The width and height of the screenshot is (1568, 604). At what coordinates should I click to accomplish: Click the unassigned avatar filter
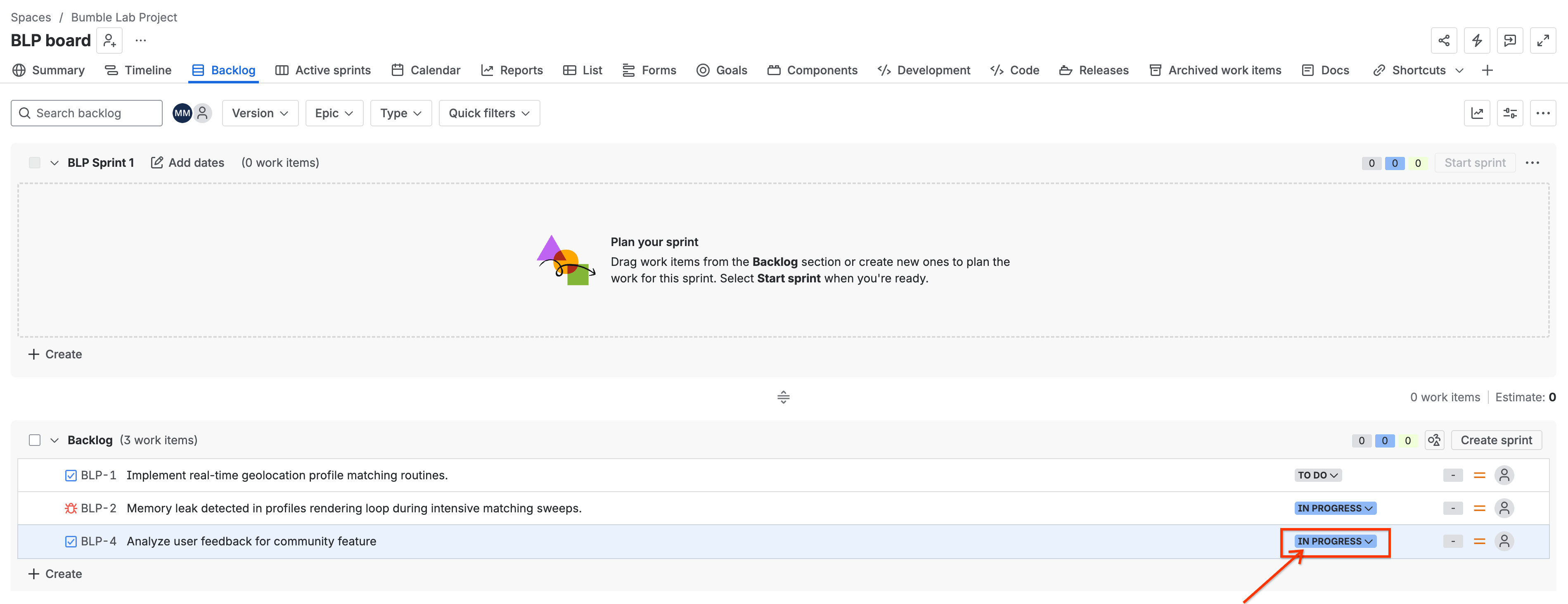click(203, 113)
